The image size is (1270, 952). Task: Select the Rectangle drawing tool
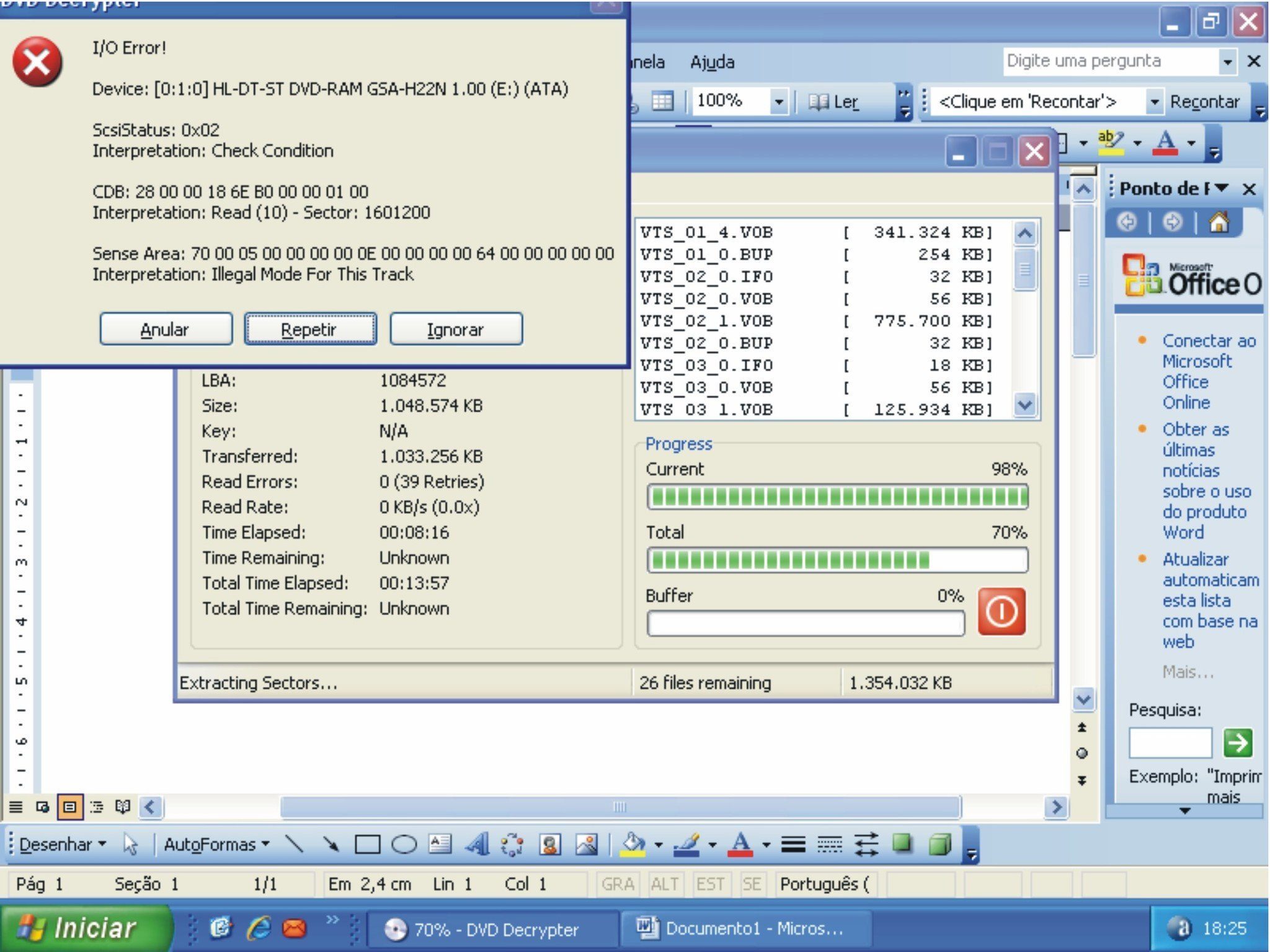coord(367,844)
